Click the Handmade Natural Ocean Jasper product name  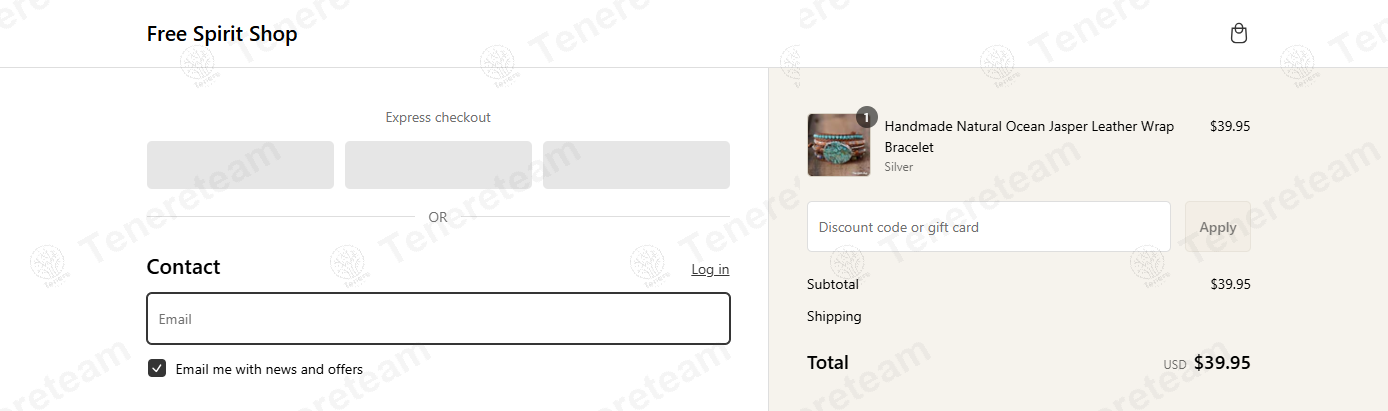pyautogui.click(x=1029, y=137)
